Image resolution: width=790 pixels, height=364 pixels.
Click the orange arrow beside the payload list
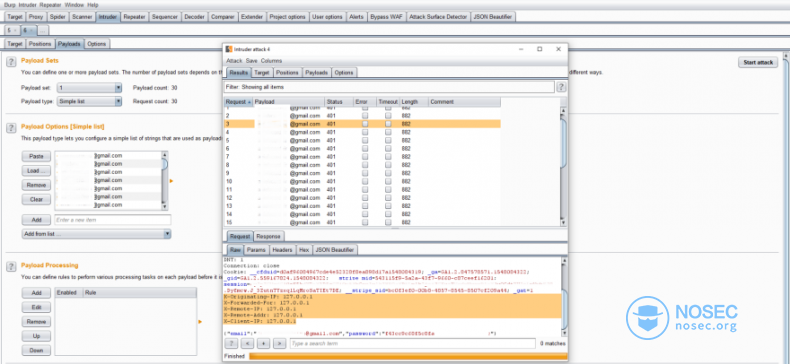pyautogui.click(x=171, y=181)
